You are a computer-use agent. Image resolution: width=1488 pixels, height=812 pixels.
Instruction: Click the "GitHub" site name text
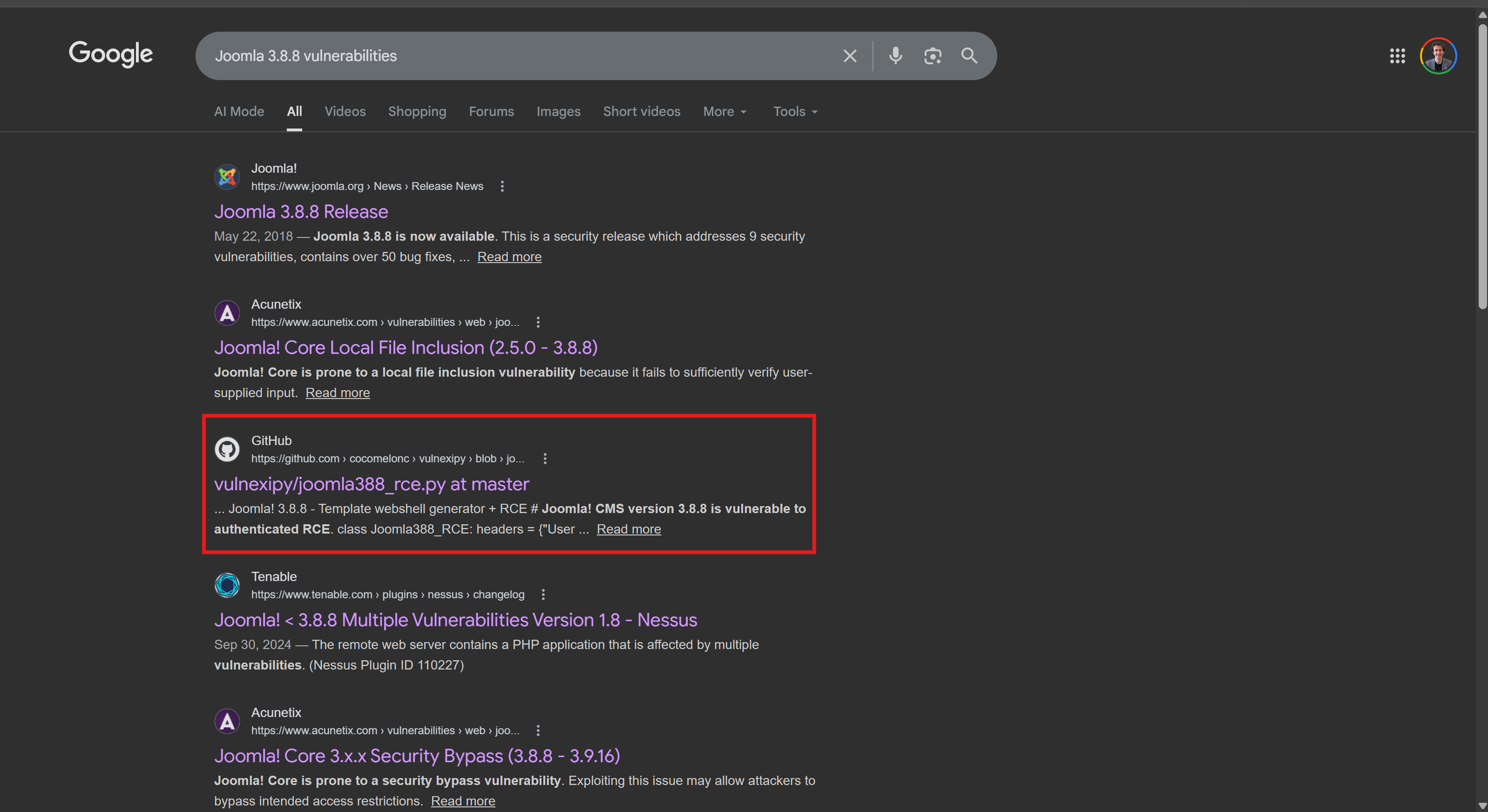coord(271,440)
